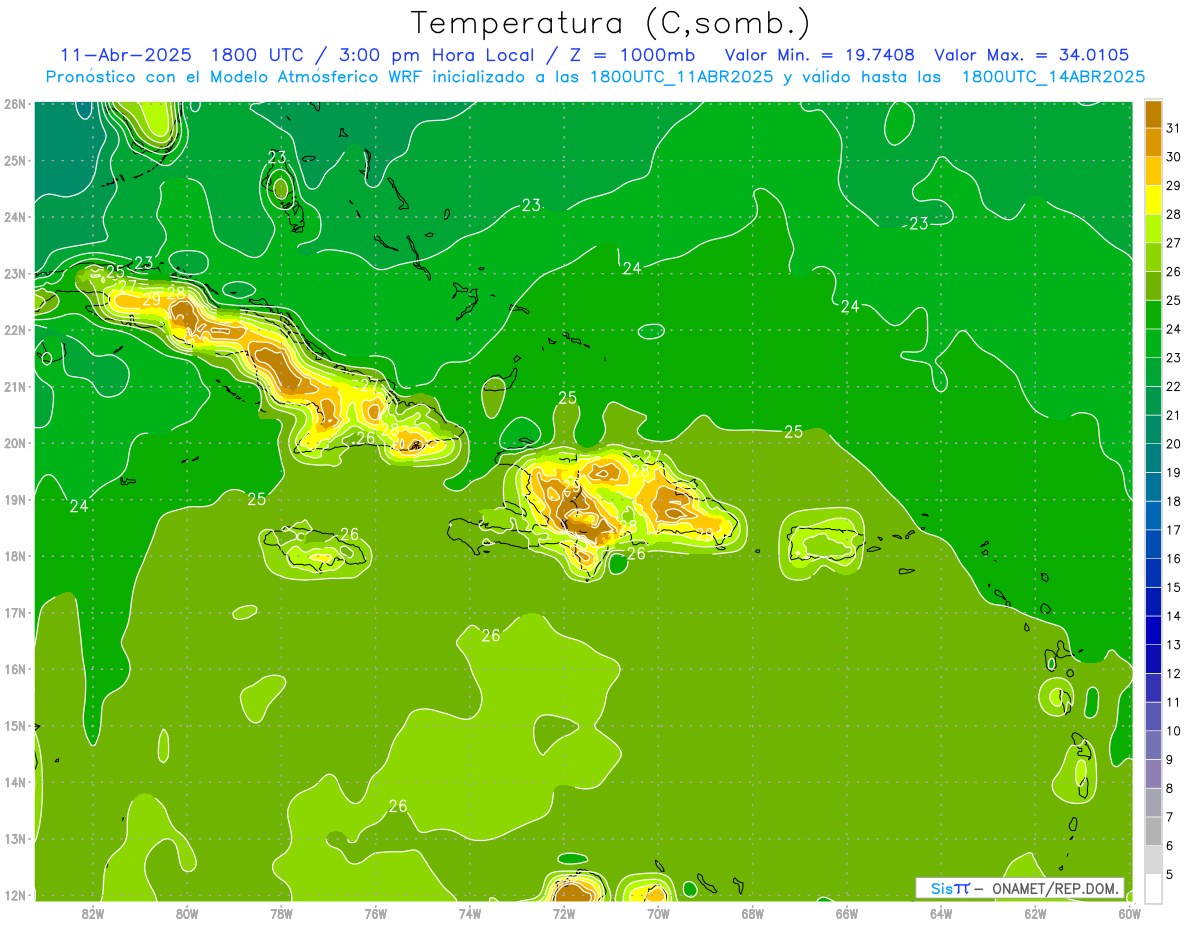
Task: Click the value '22' on the color legend
Action: 1174,387
